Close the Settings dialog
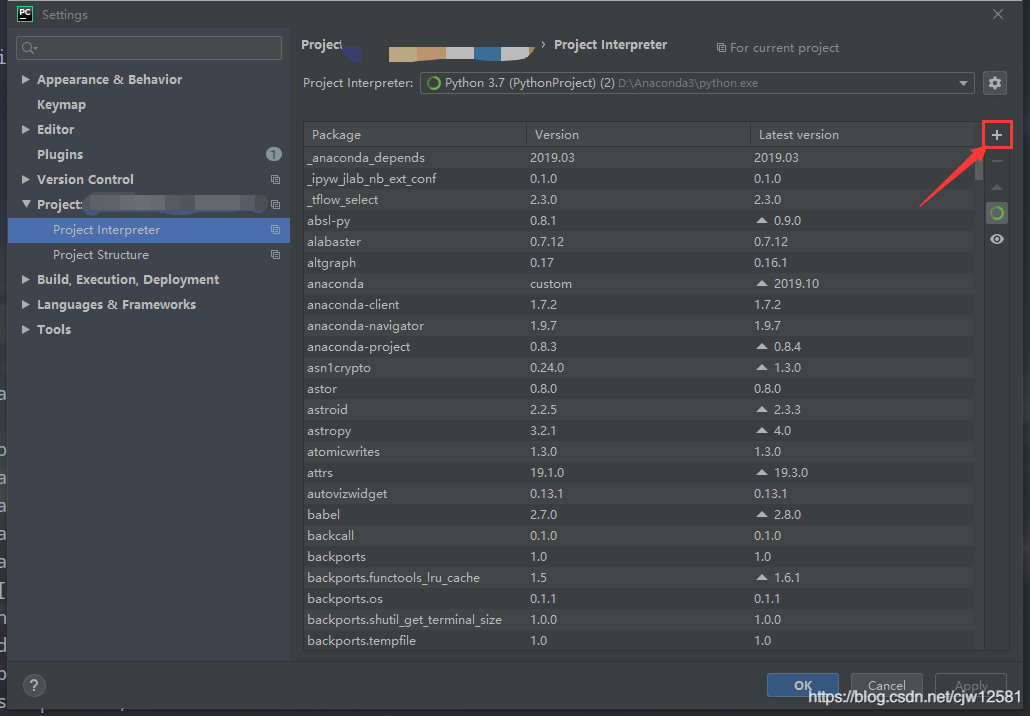1030x716 pixels. coord(998,14)
